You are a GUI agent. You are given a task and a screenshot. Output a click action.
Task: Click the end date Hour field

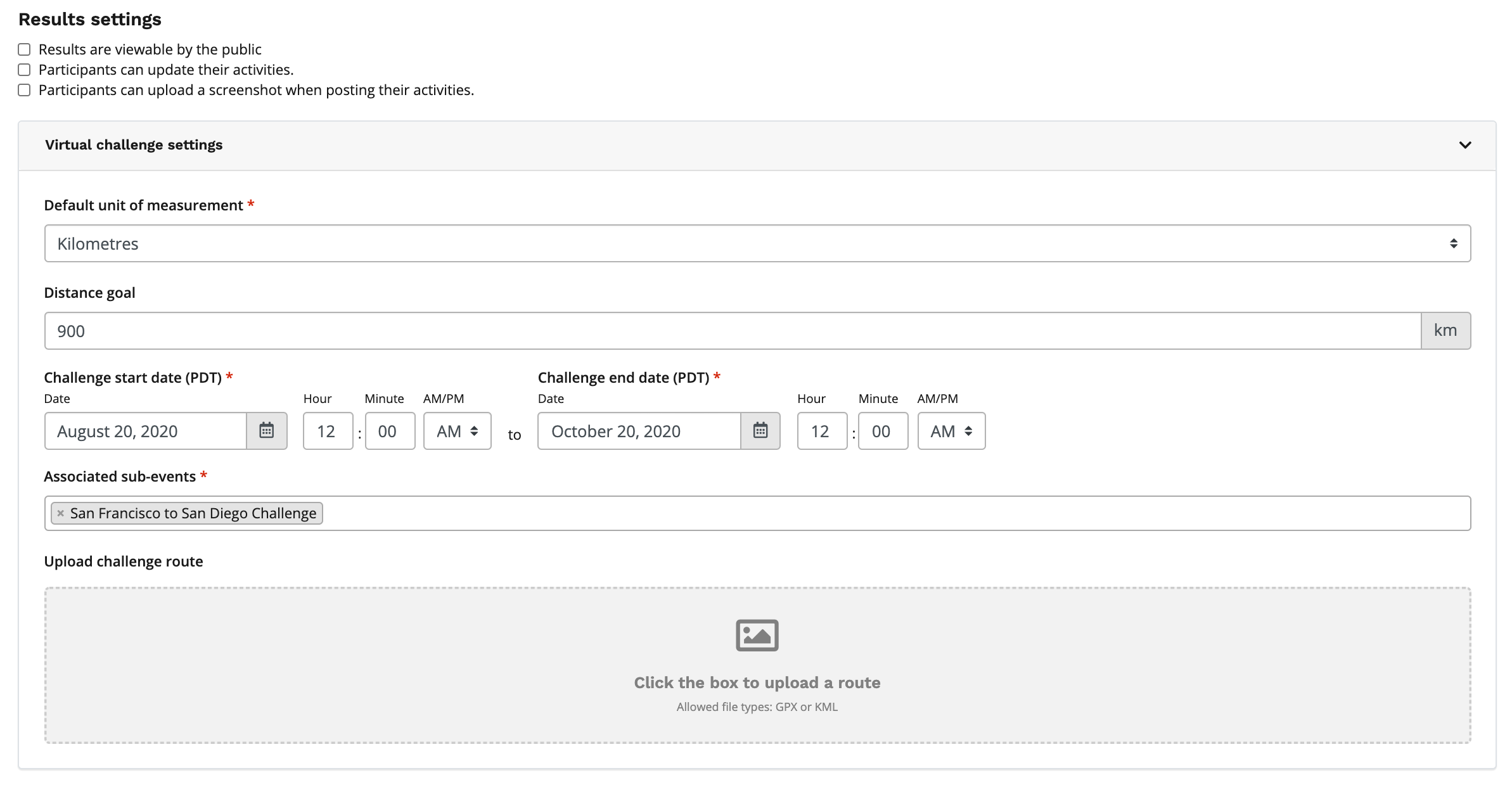pyautogui.click(x=822, y=431)
